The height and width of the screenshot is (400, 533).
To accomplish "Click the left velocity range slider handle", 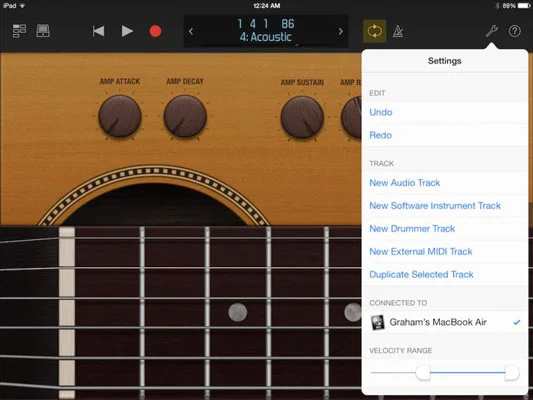I will coord(423,372).
